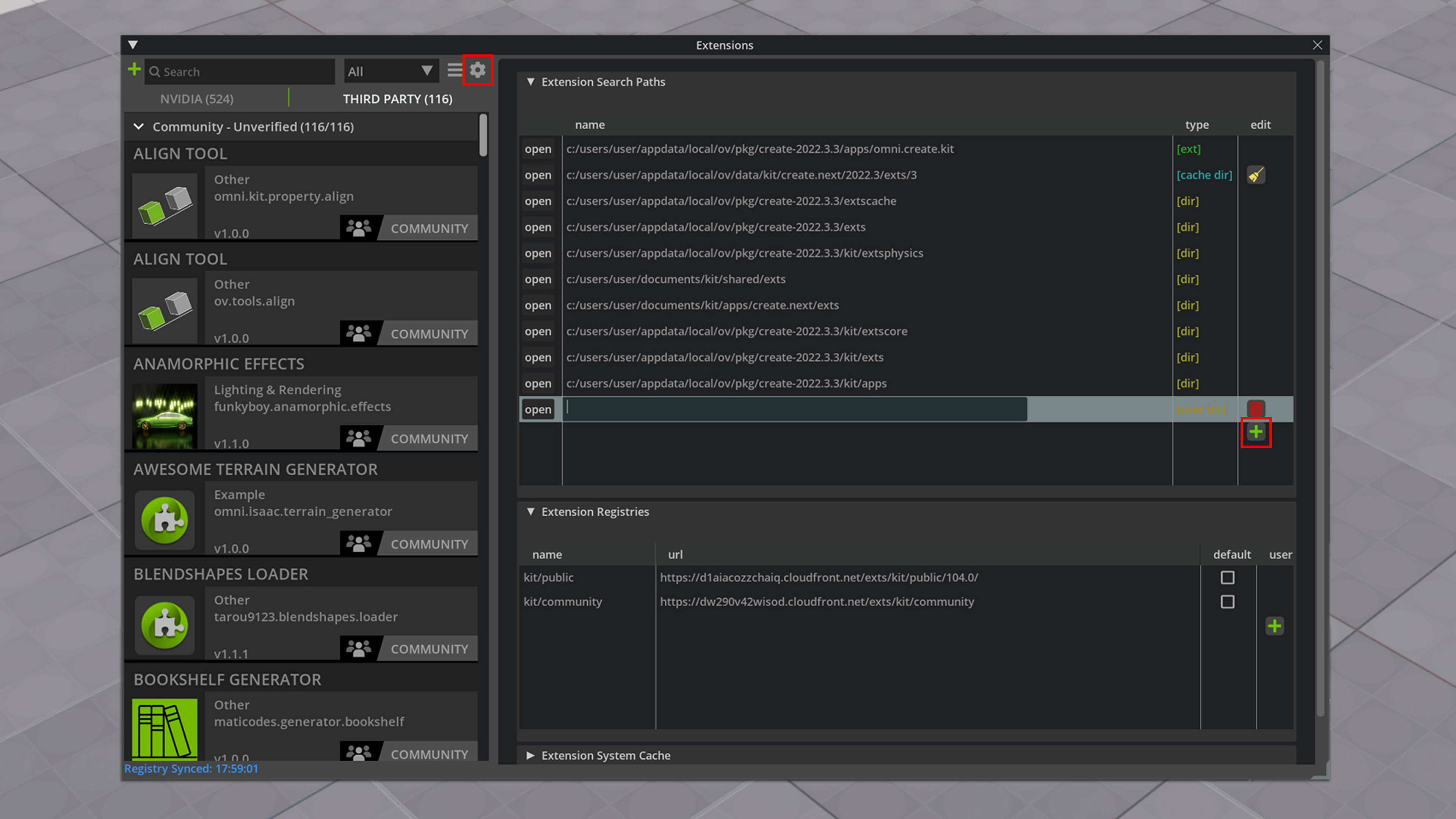Click open button for shared/exts path
Image resolution: width=1456 pixels, height=819 pixels.
point(538,279)
